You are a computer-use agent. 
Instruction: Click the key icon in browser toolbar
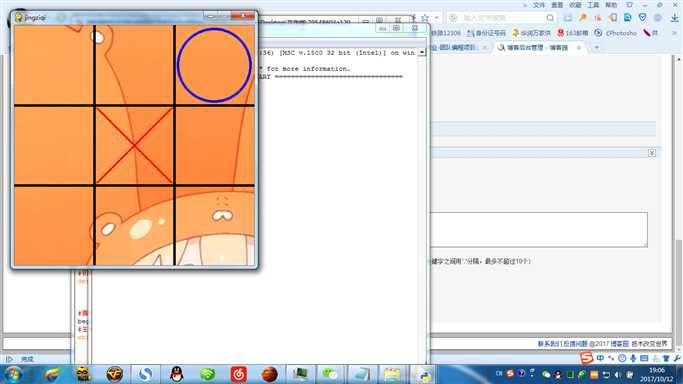[x=583, y=18]
